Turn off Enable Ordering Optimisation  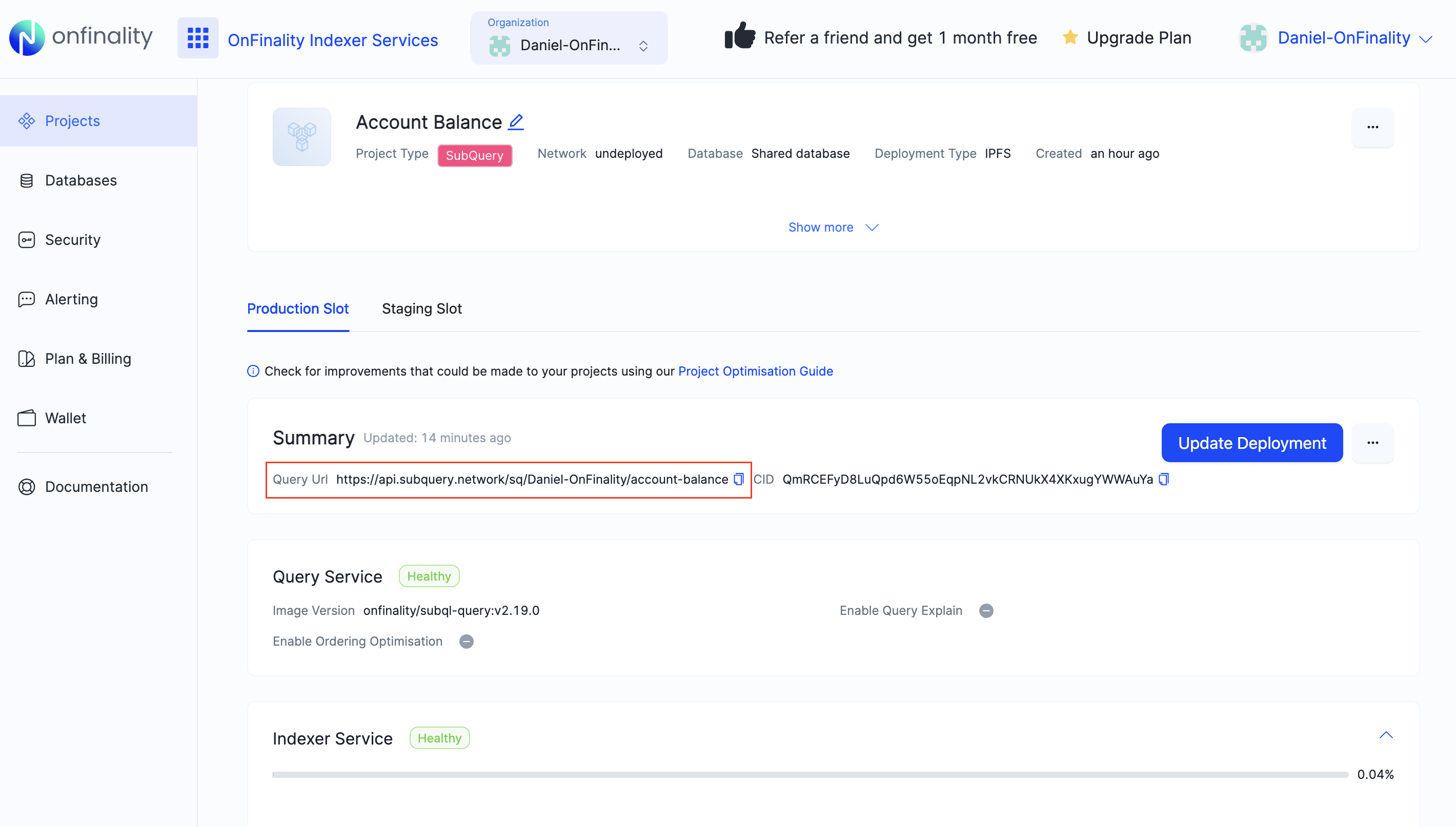point(466,642)
